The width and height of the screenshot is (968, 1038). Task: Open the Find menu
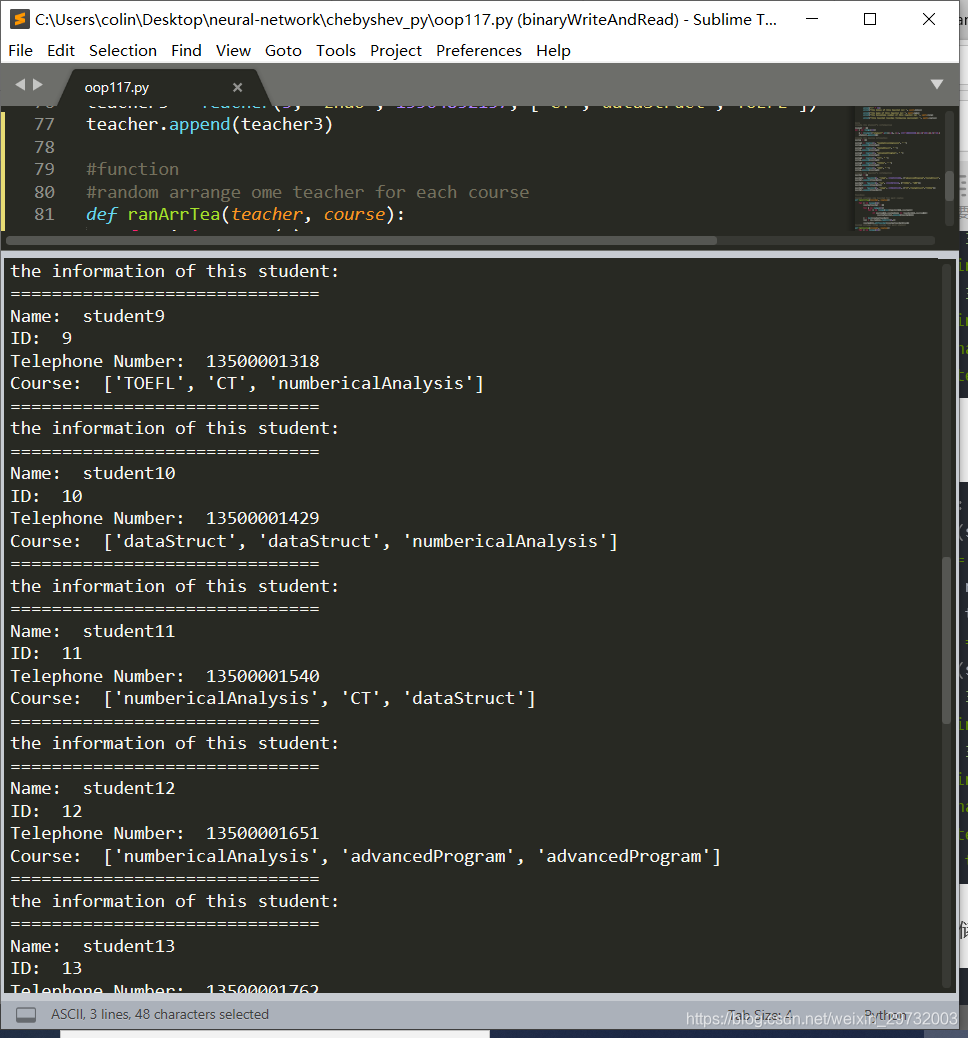click(x=186, y=50)
